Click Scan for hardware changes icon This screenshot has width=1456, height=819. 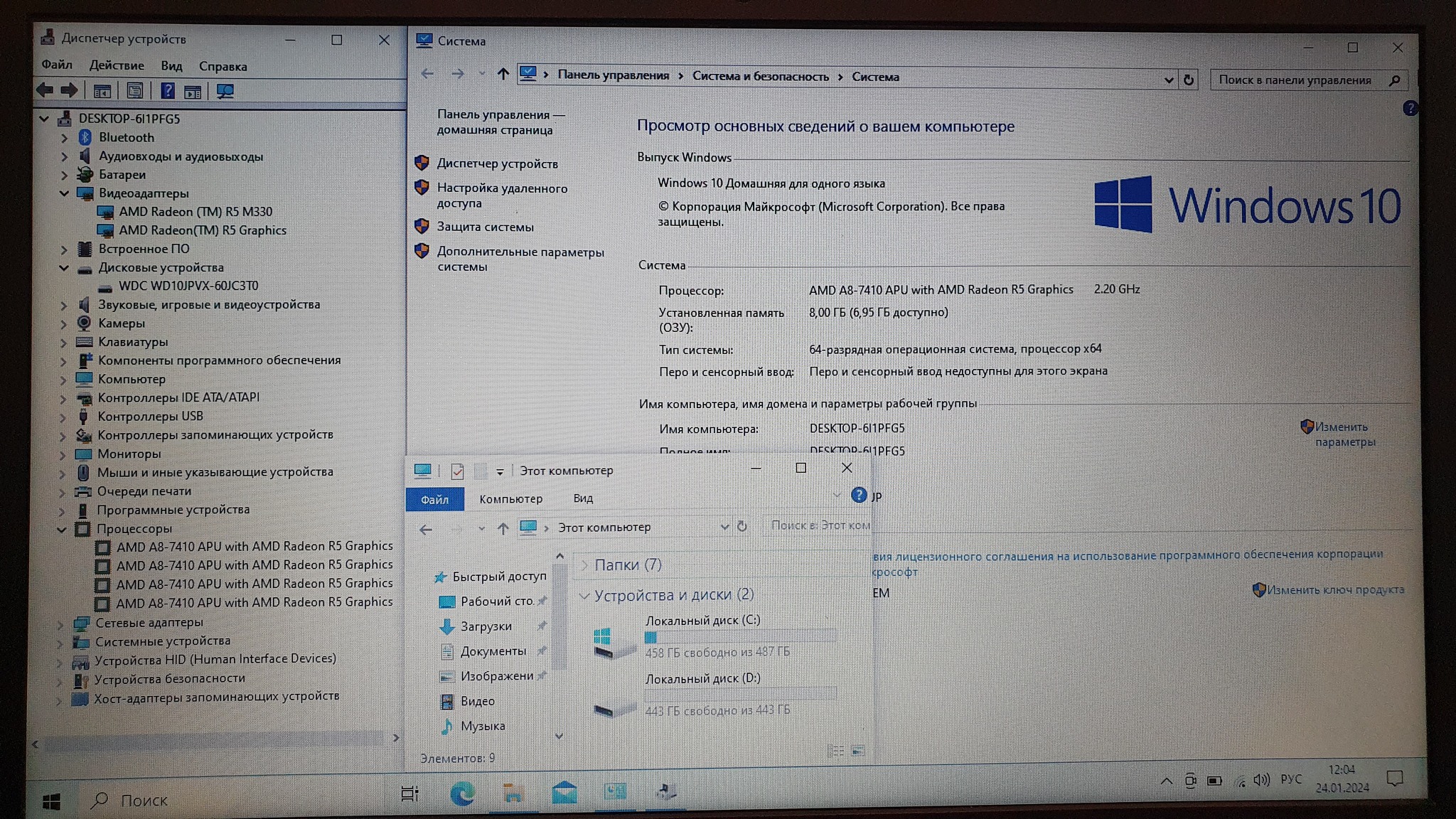(225, 91)
